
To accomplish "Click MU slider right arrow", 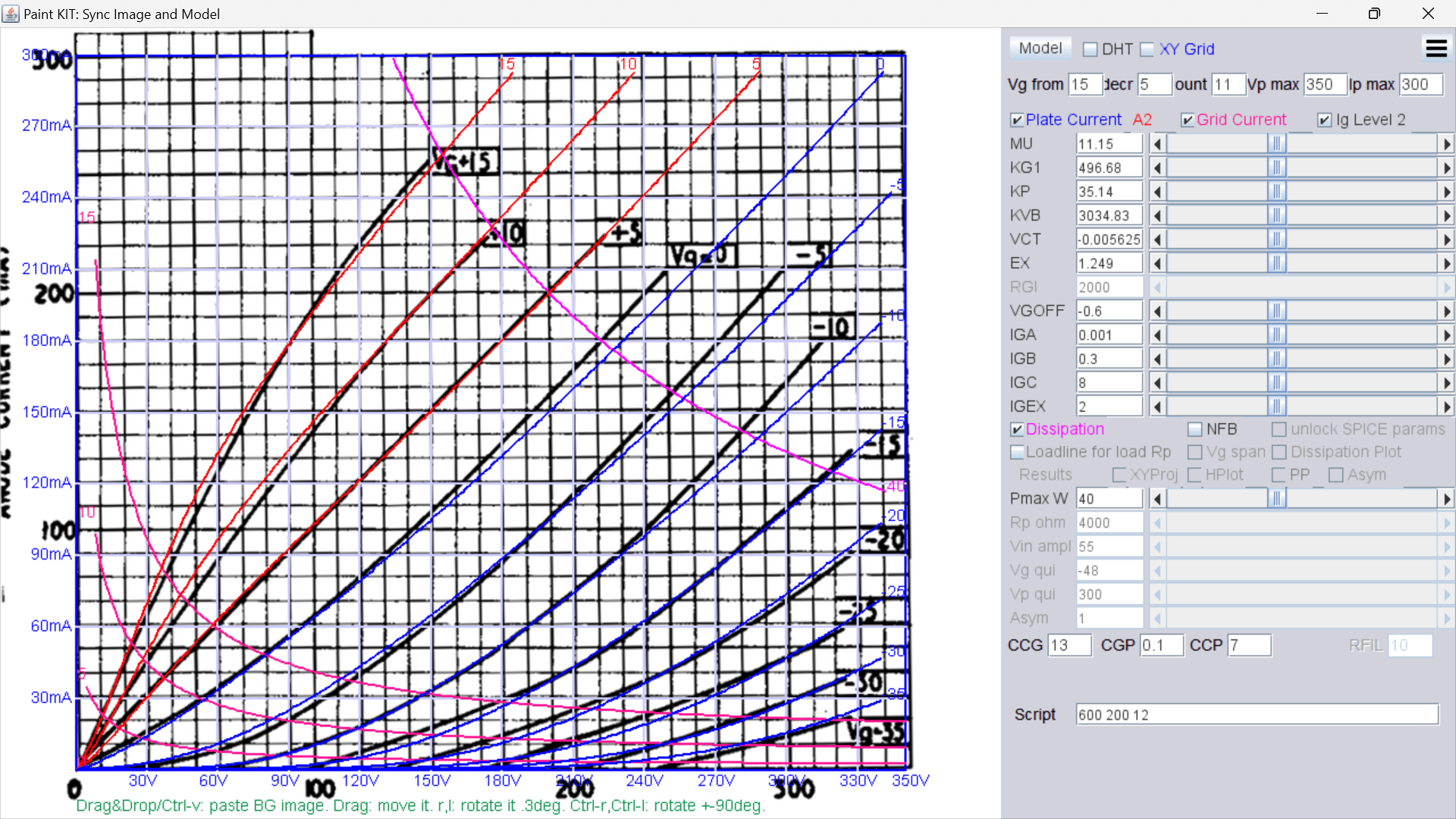I will click(1447, 144).
